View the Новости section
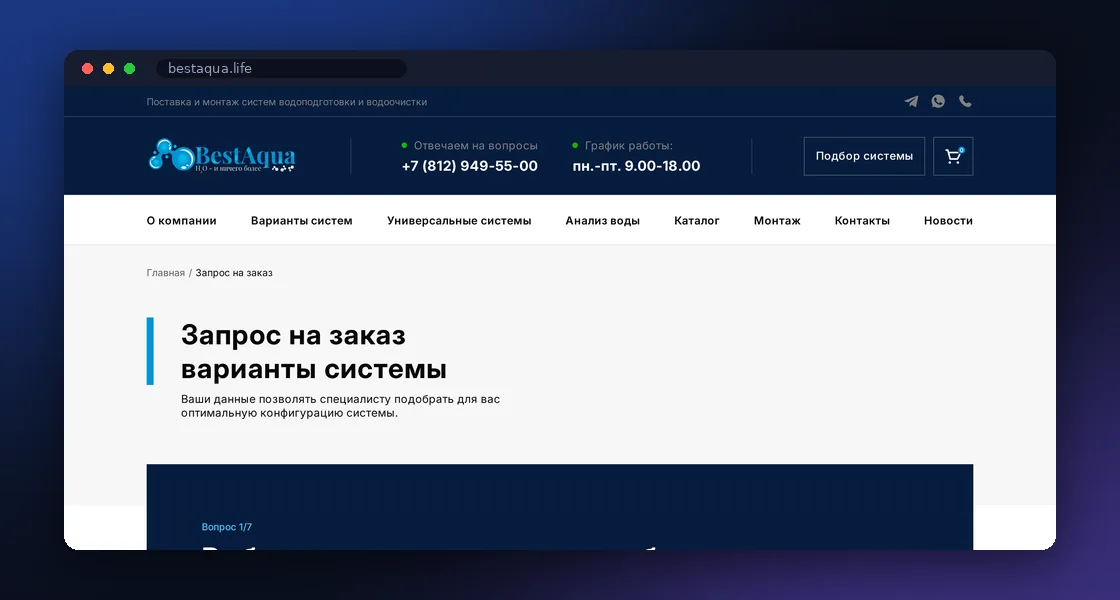This screenshot has height=600, width=1120. 948,221
